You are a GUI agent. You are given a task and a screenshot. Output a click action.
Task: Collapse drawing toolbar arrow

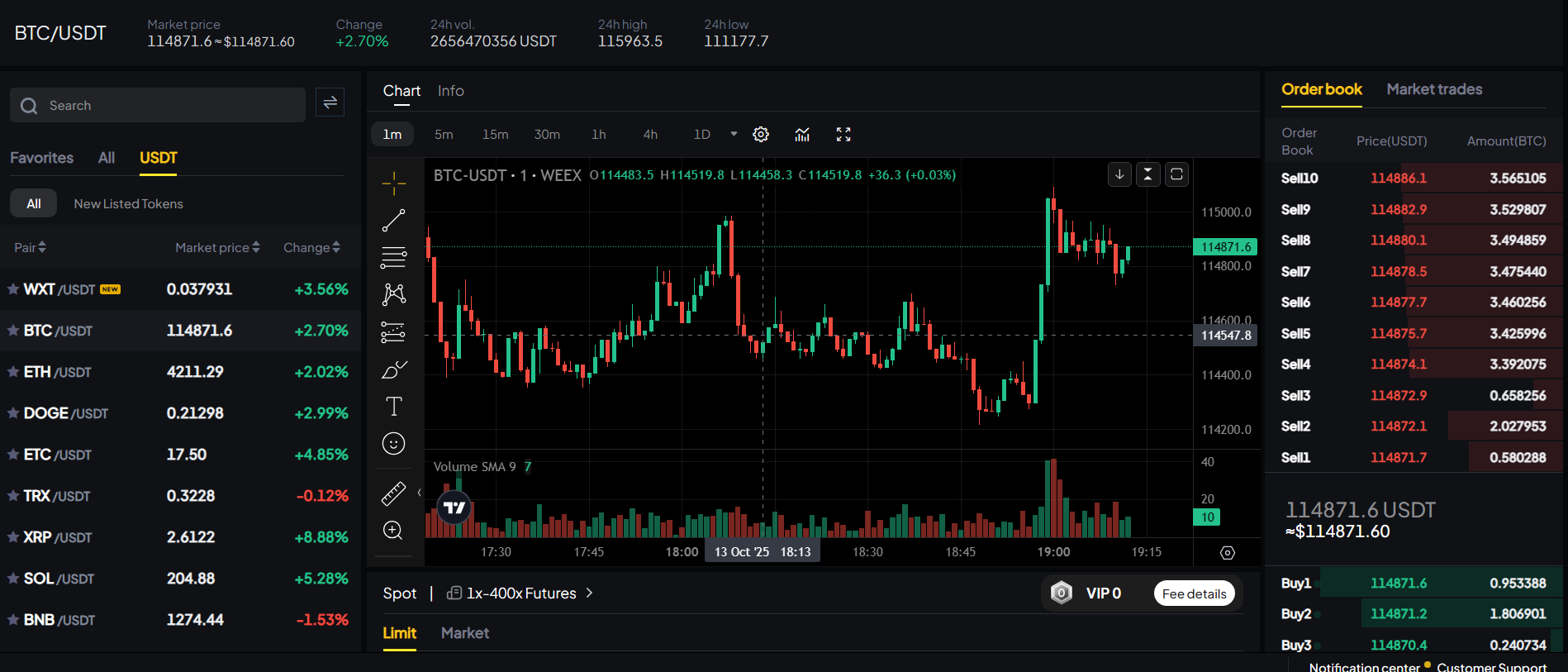tap(419, 493)
